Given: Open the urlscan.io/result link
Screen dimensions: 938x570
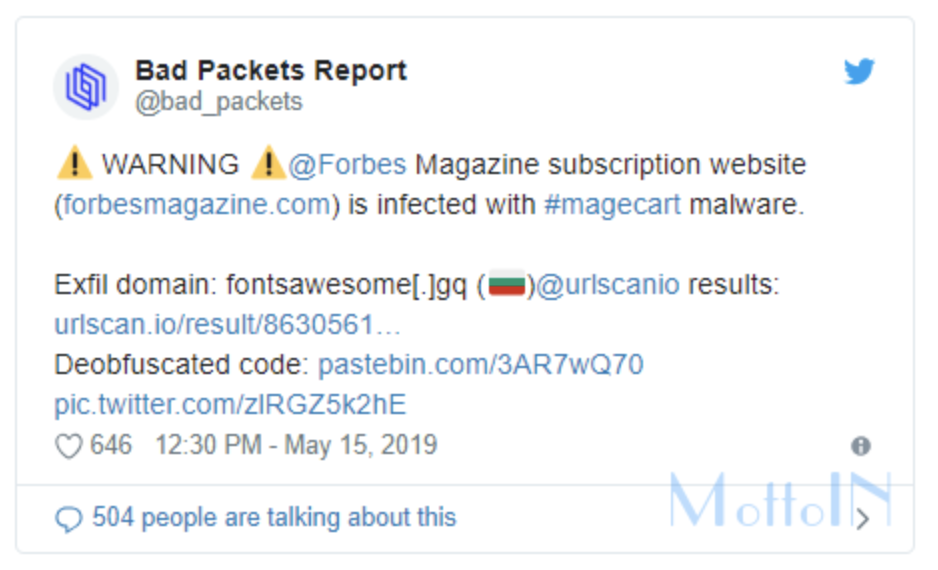Looking at the screenshot, I should (x=227, y=325).
